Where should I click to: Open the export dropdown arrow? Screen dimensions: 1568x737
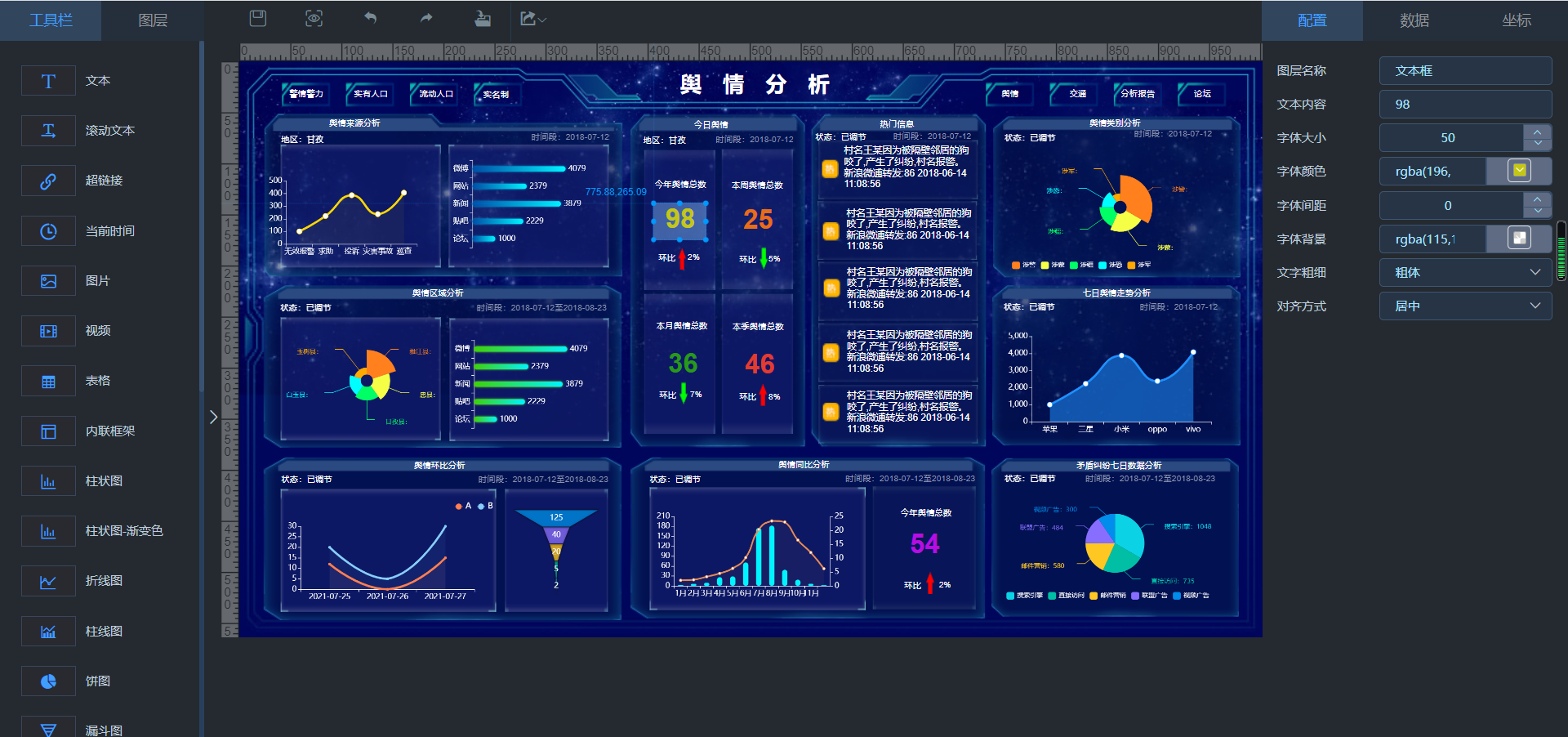[542, 19]
